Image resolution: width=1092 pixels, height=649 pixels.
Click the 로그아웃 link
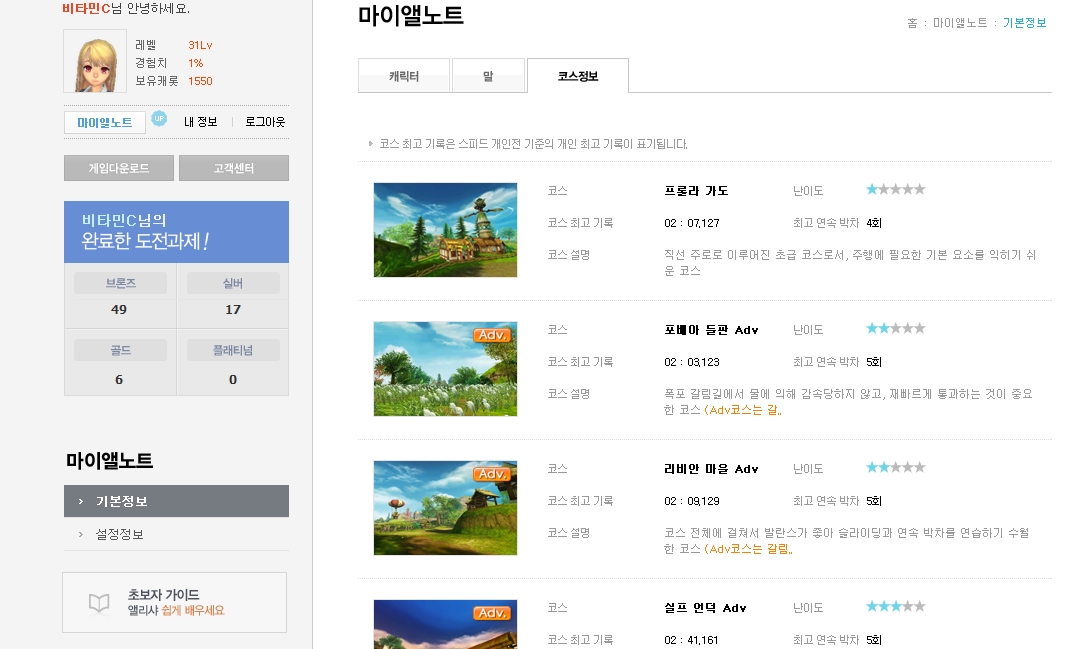click(x=265, y=122)
